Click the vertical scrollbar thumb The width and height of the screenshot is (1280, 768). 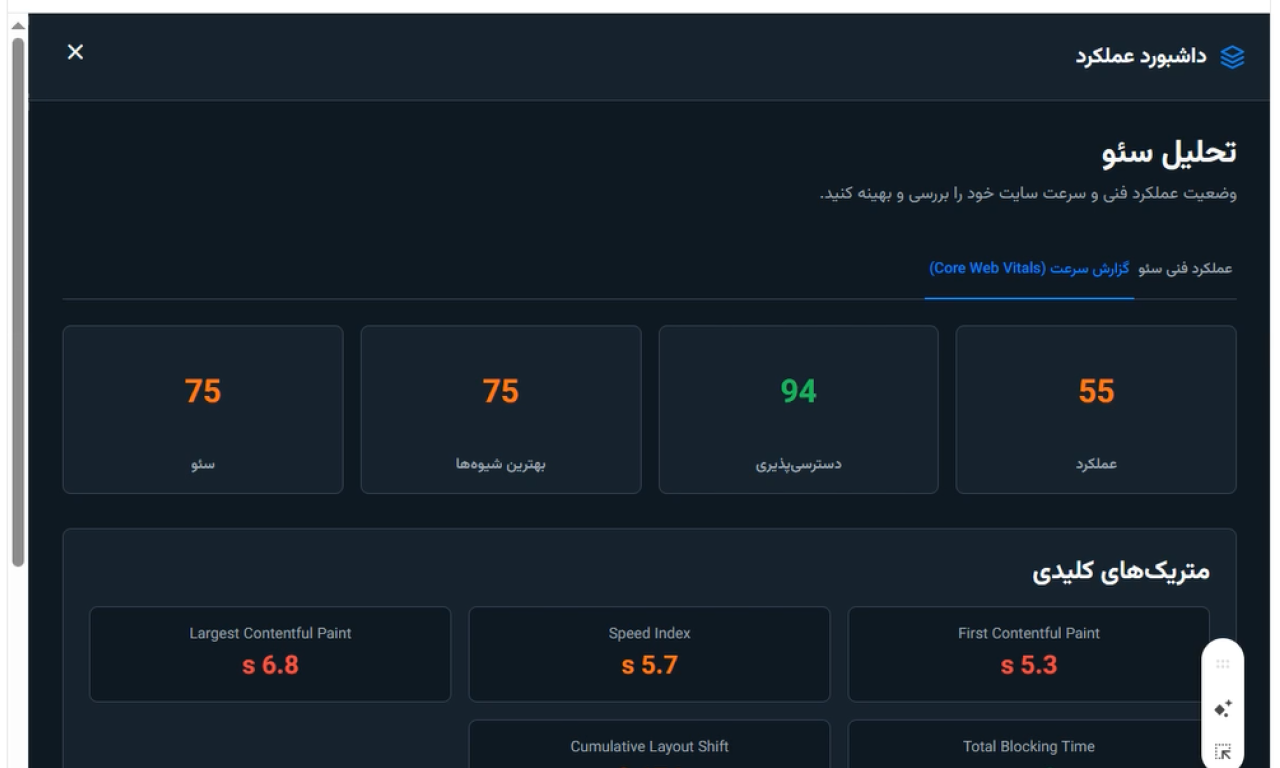coord(18,300)
